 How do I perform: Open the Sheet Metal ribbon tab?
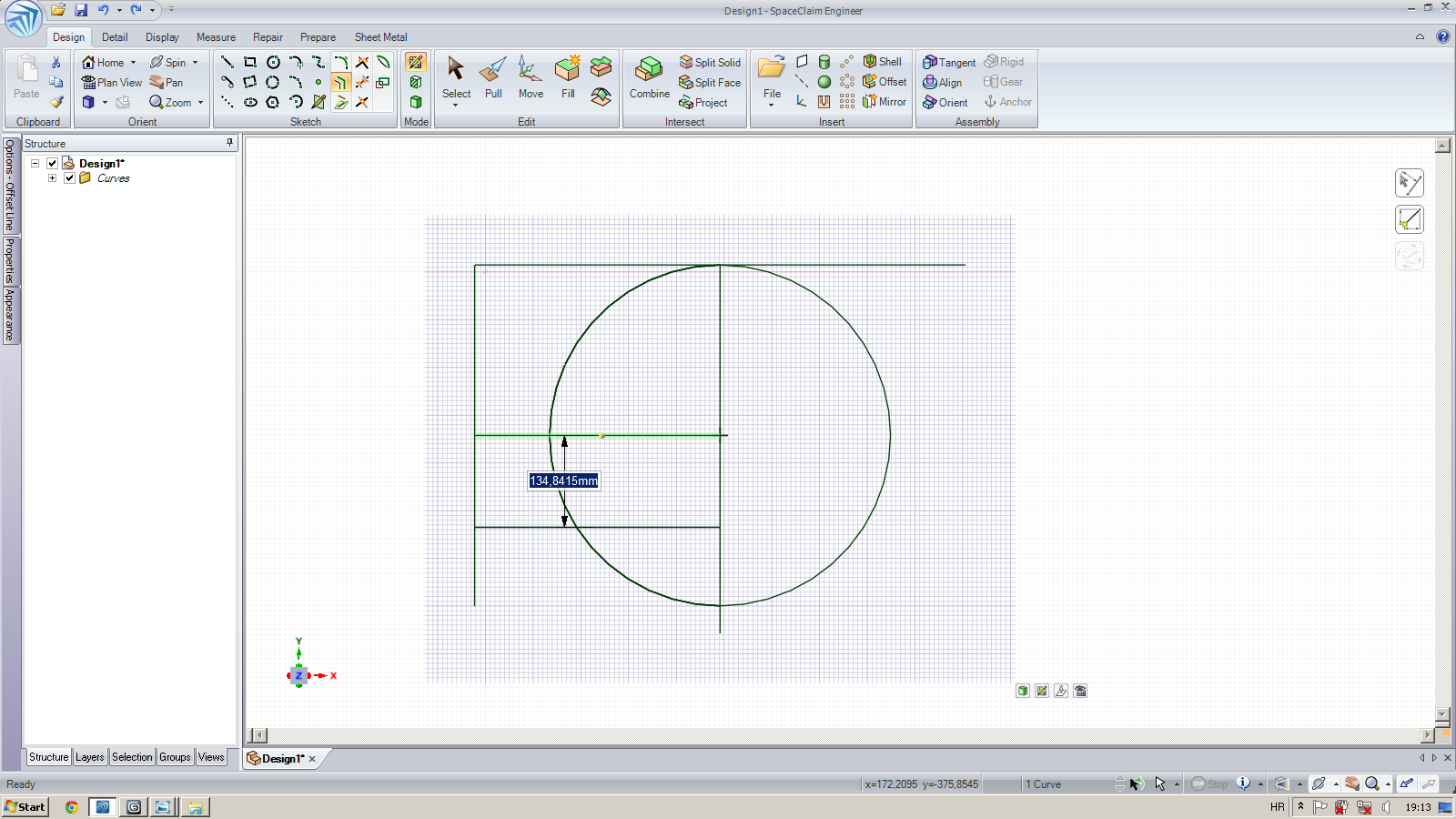coord(380,37)
